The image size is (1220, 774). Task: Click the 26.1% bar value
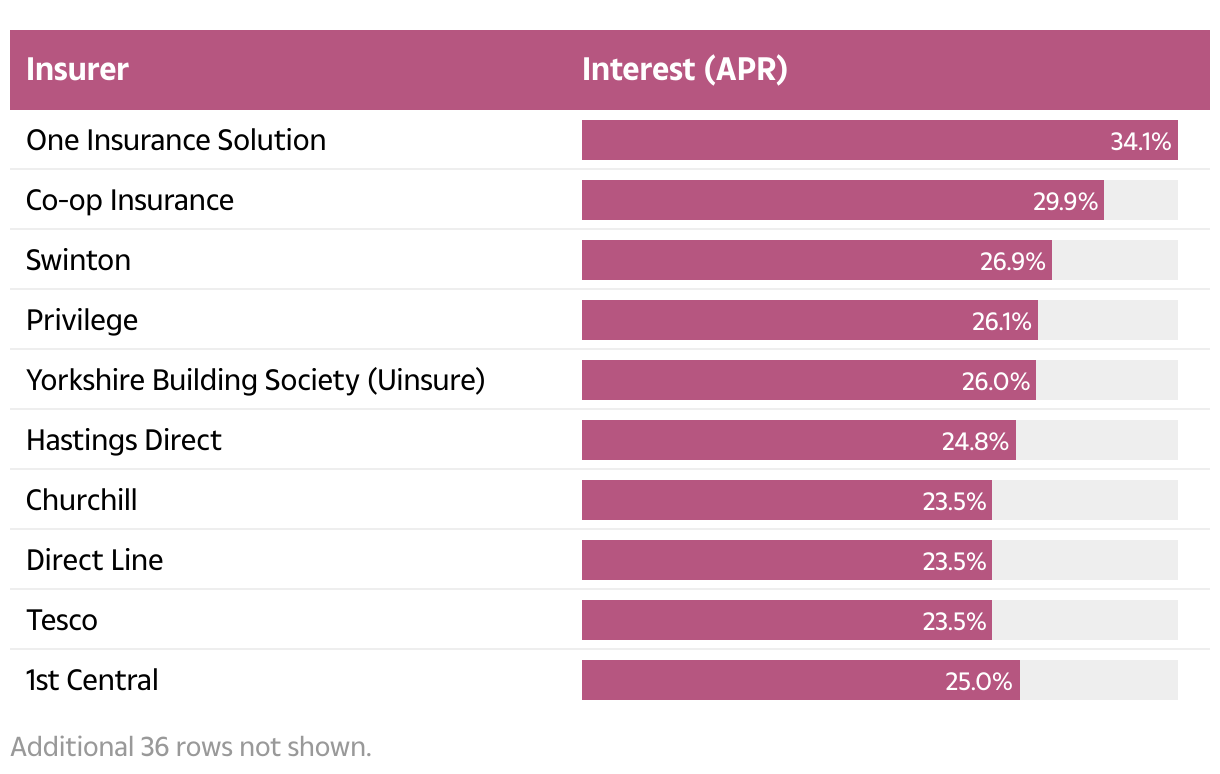tap(1001, 321)
